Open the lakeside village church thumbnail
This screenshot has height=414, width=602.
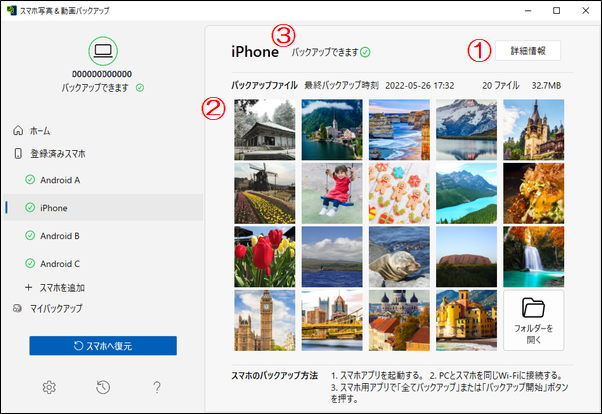point(332,130)
